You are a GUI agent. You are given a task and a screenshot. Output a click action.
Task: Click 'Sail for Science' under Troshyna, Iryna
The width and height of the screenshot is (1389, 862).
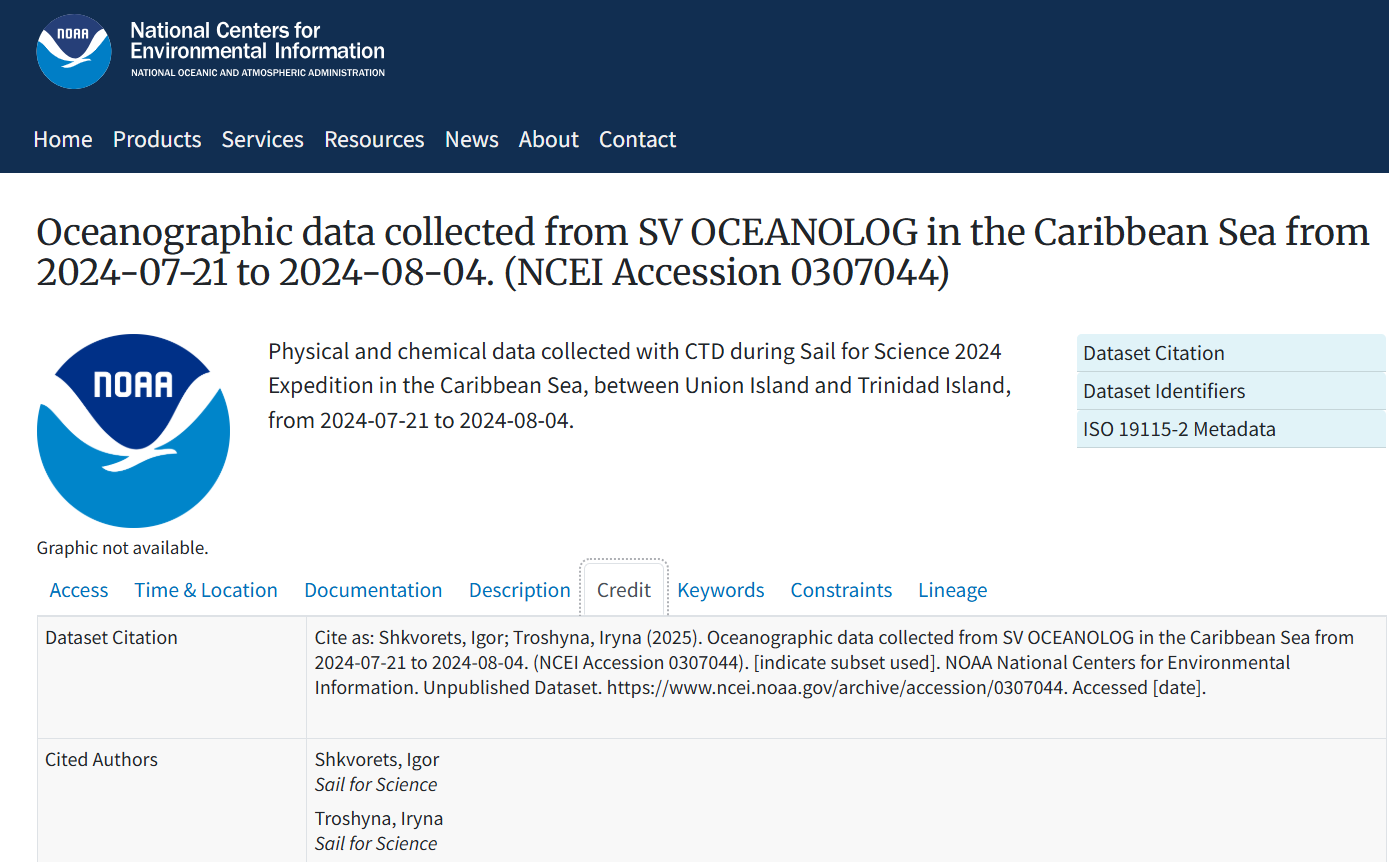tap(376, 844)
